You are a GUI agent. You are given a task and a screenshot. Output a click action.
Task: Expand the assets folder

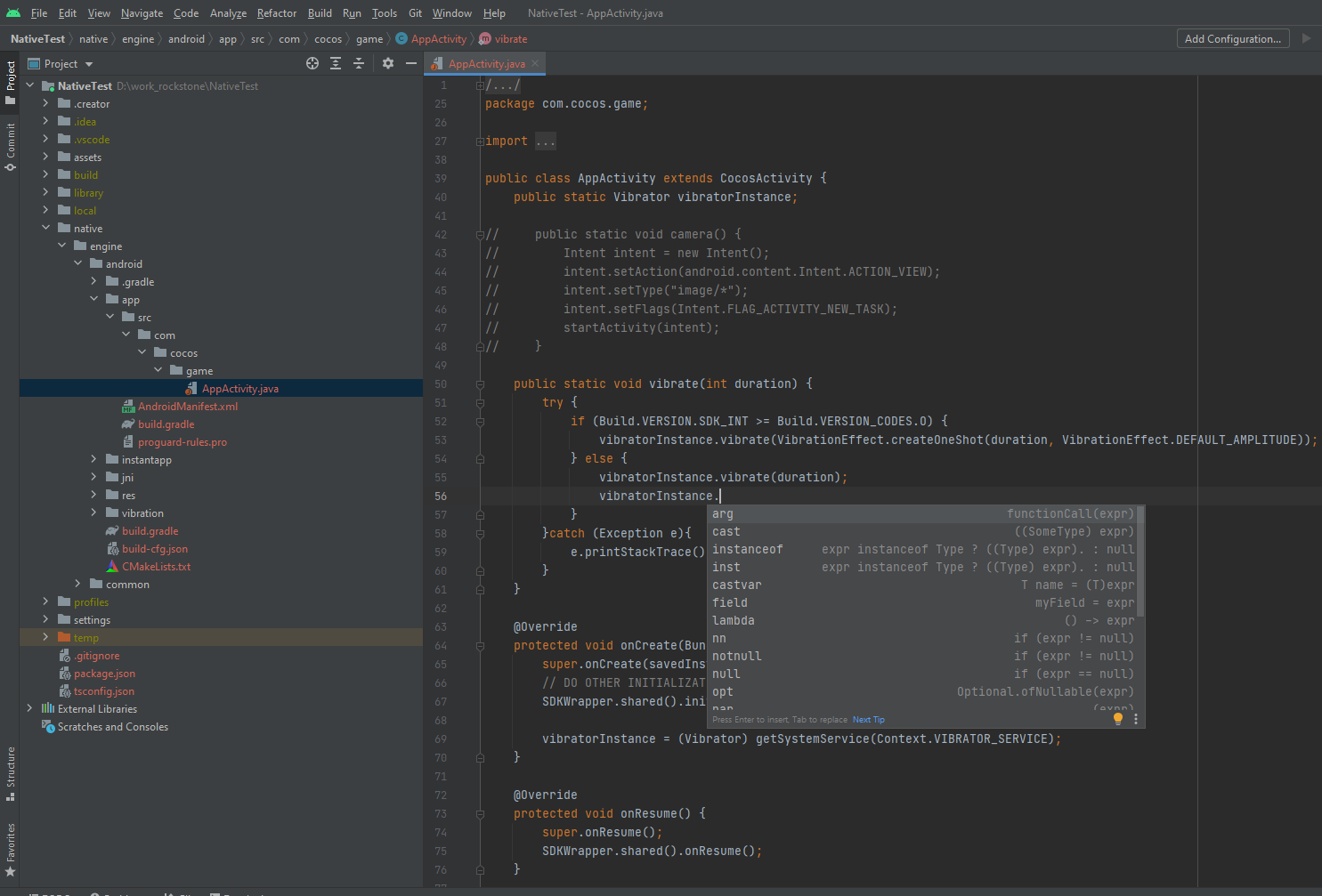[45, 157]
